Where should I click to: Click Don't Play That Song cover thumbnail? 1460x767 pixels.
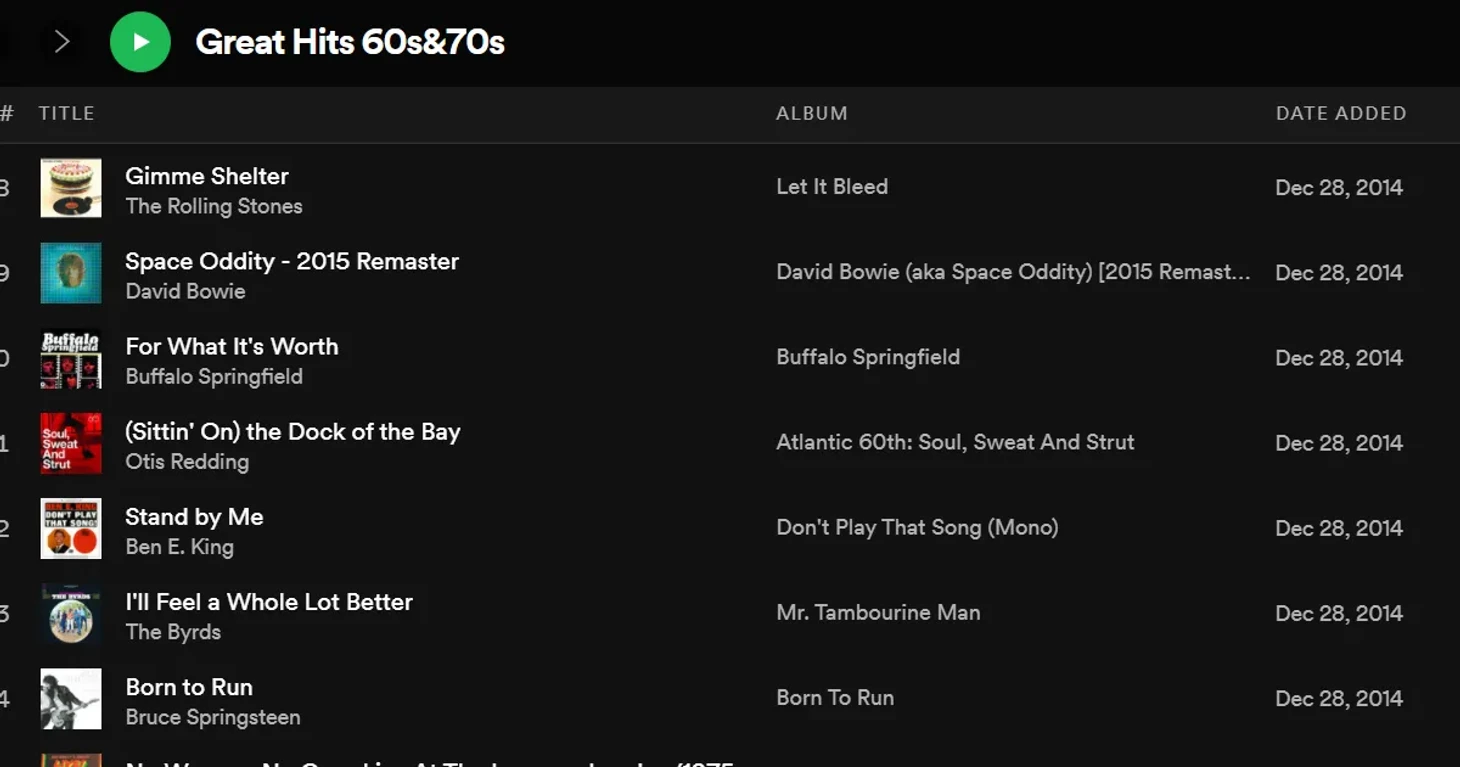[71, 528]
